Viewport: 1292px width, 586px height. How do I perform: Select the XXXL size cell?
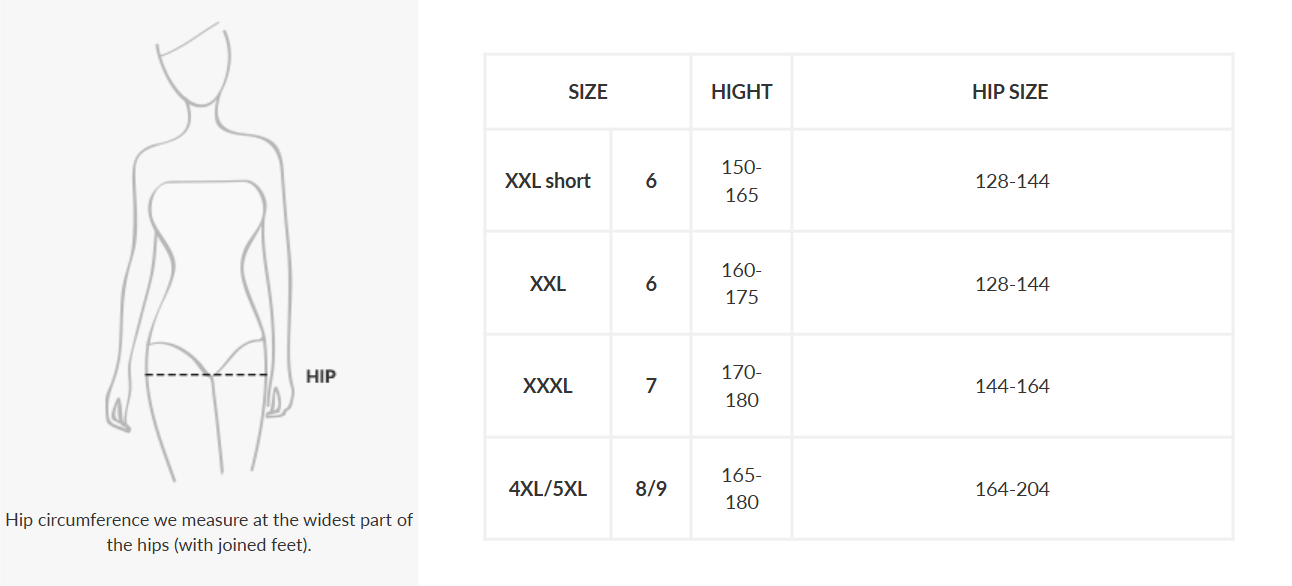(548, 386)
